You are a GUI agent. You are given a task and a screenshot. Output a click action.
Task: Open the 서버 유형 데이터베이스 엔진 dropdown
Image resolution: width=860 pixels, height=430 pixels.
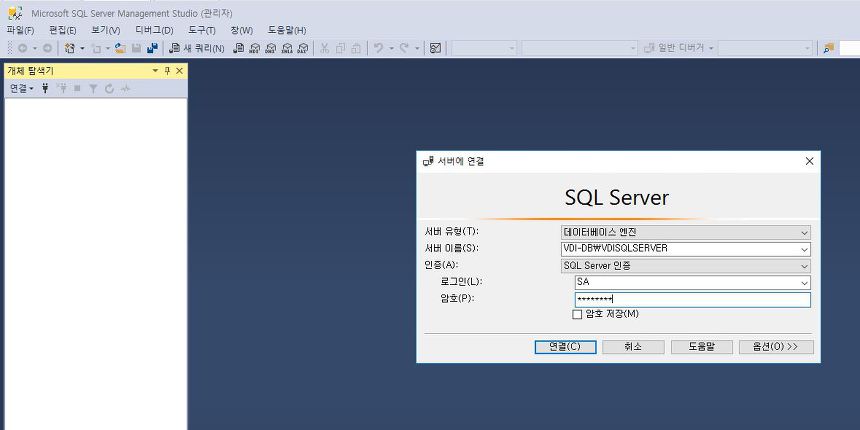[x=804, y=233]
